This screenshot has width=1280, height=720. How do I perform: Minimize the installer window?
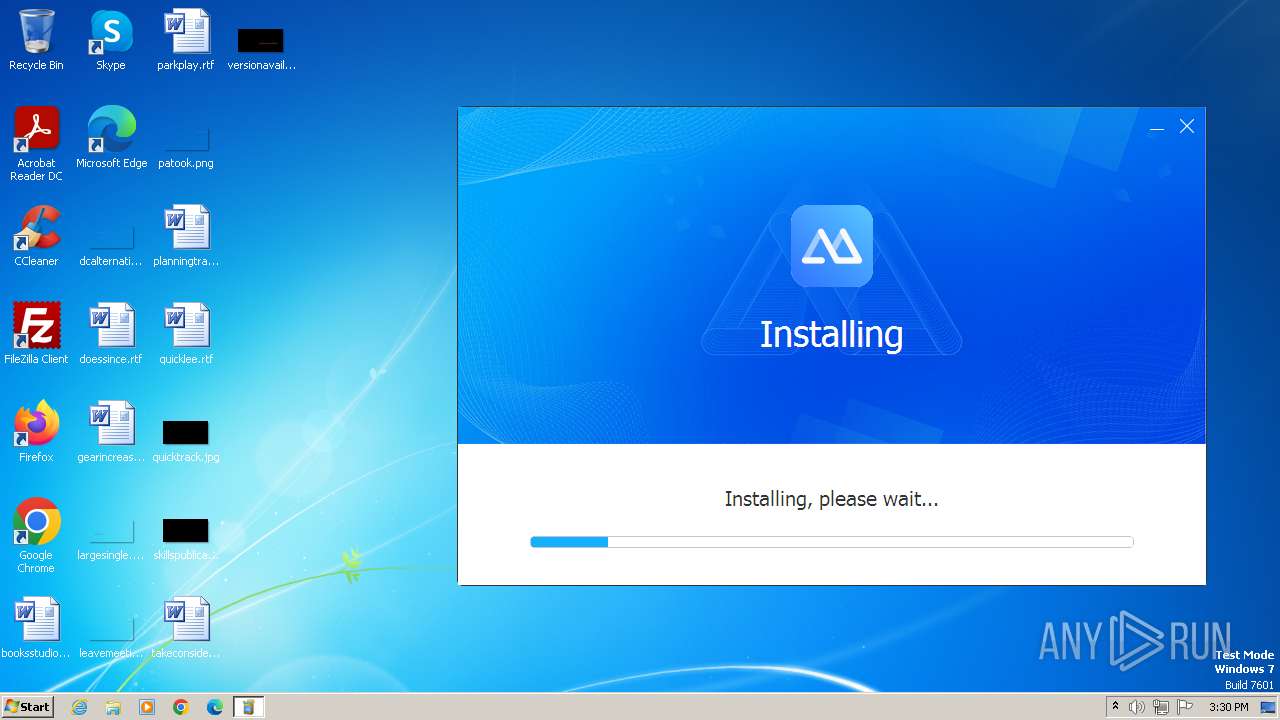pos(1157,127)
